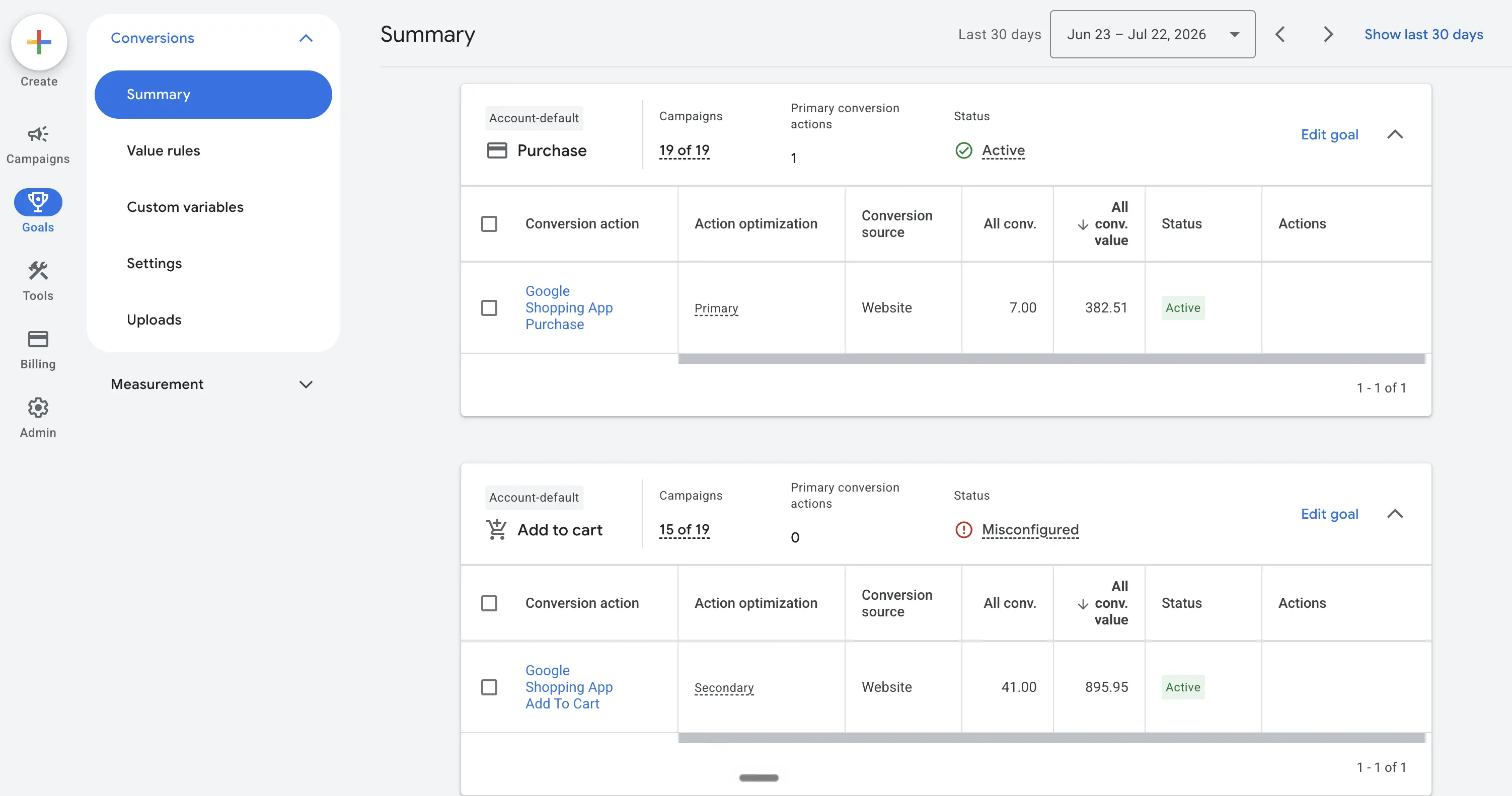Click the All conv. header in Purchase table
Image resolution: width=1512 pixels, height=796 pixels.
(x=1010, y=224)
